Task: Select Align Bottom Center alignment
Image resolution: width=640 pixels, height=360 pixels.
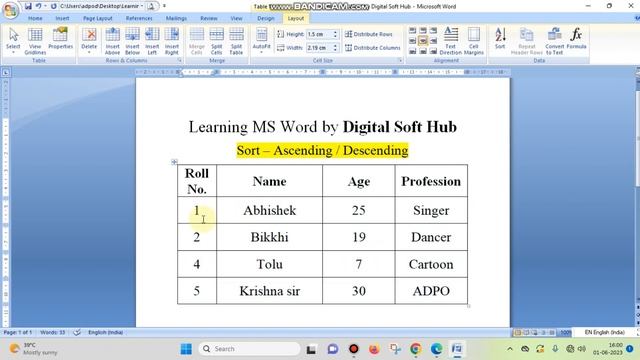Action: [423, 51]
